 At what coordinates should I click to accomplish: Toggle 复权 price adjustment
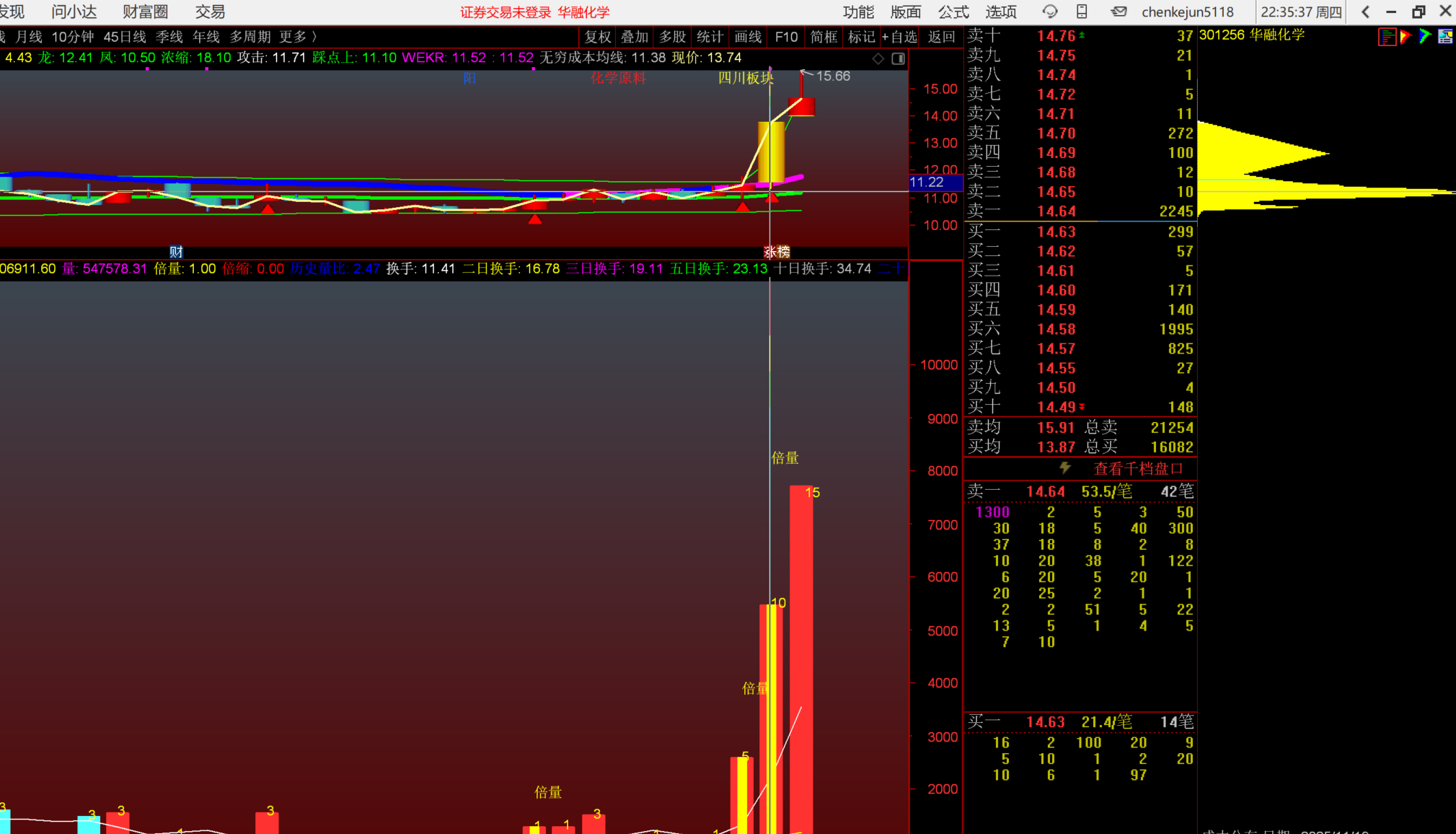597,37
